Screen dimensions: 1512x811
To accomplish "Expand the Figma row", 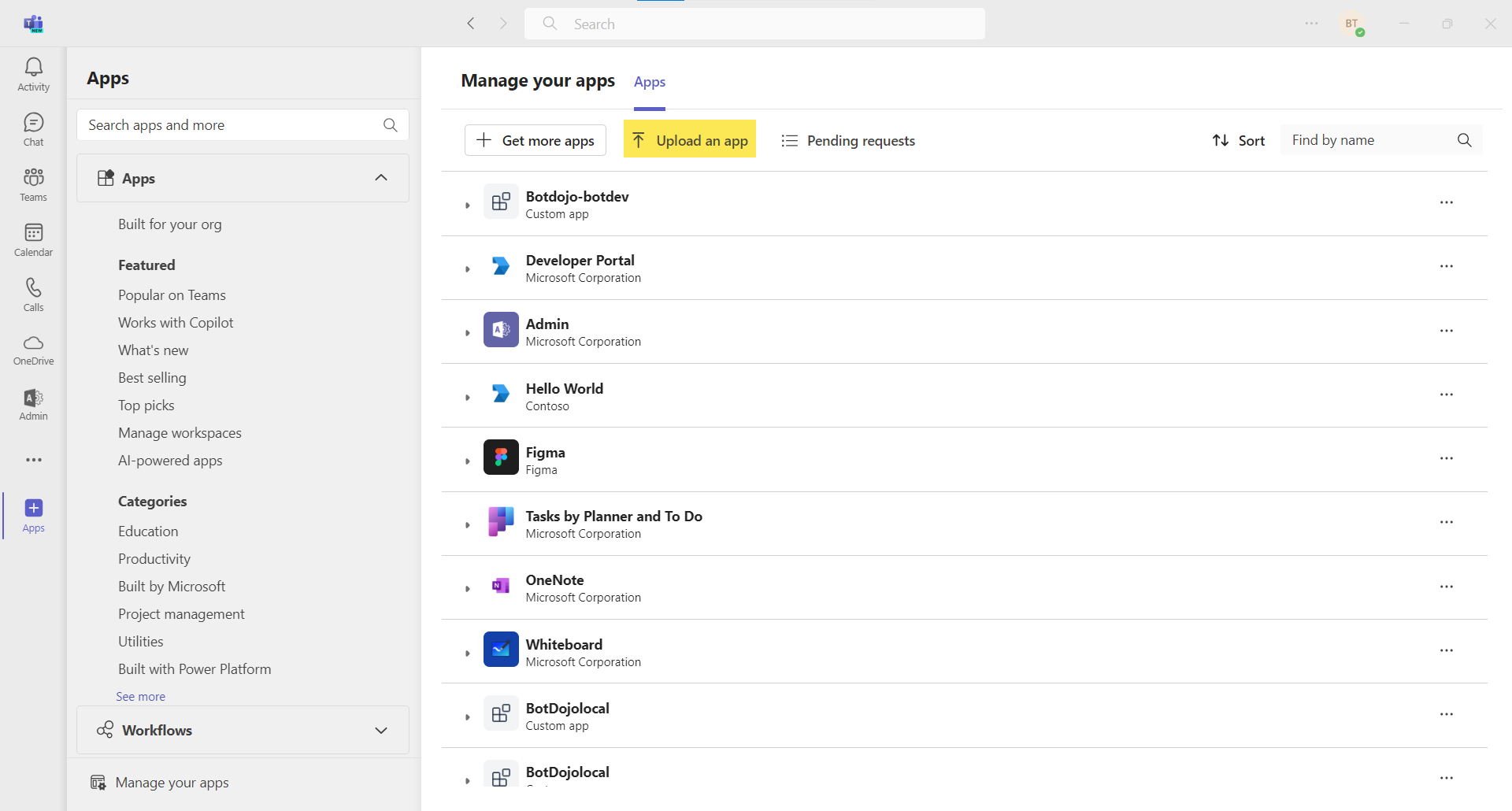I will click(467, 461).
